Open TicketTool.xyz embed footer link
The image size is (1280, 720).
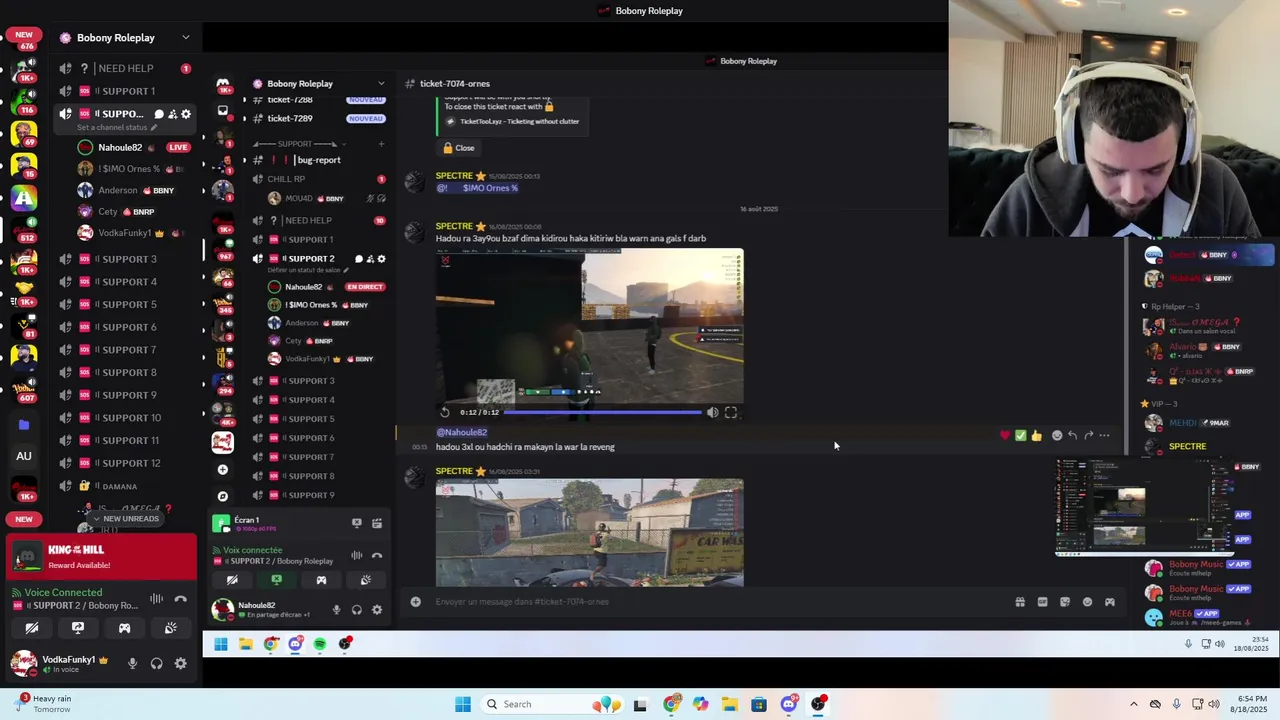519,122
